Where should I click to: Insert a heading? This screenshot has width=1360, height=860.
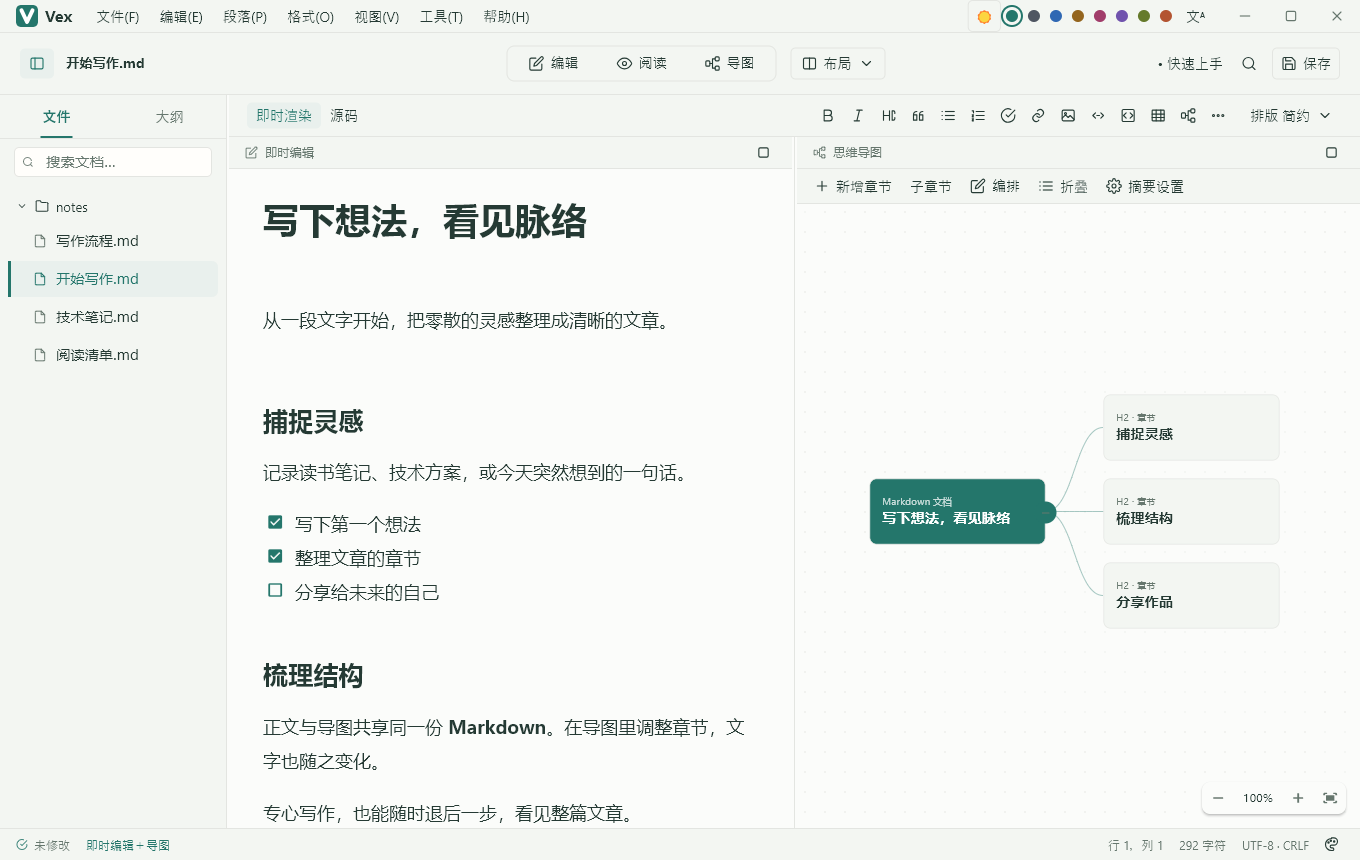pos(888,115)
